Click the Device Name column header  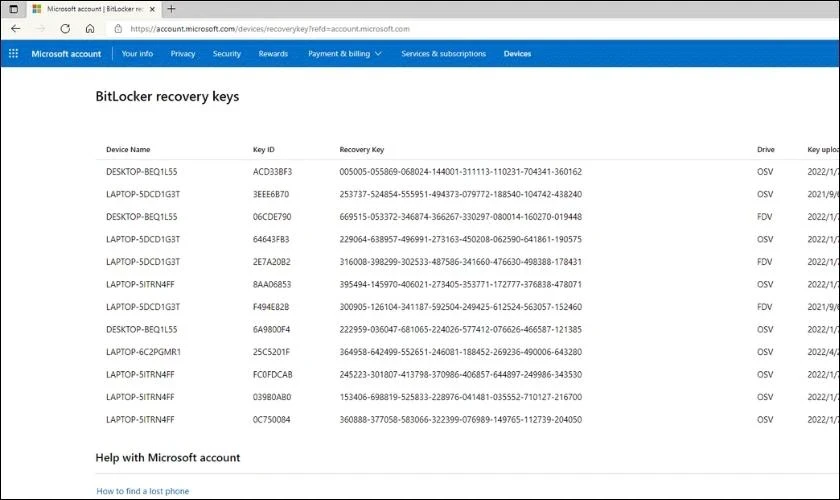pyautogui.click(x=128, y=150)
